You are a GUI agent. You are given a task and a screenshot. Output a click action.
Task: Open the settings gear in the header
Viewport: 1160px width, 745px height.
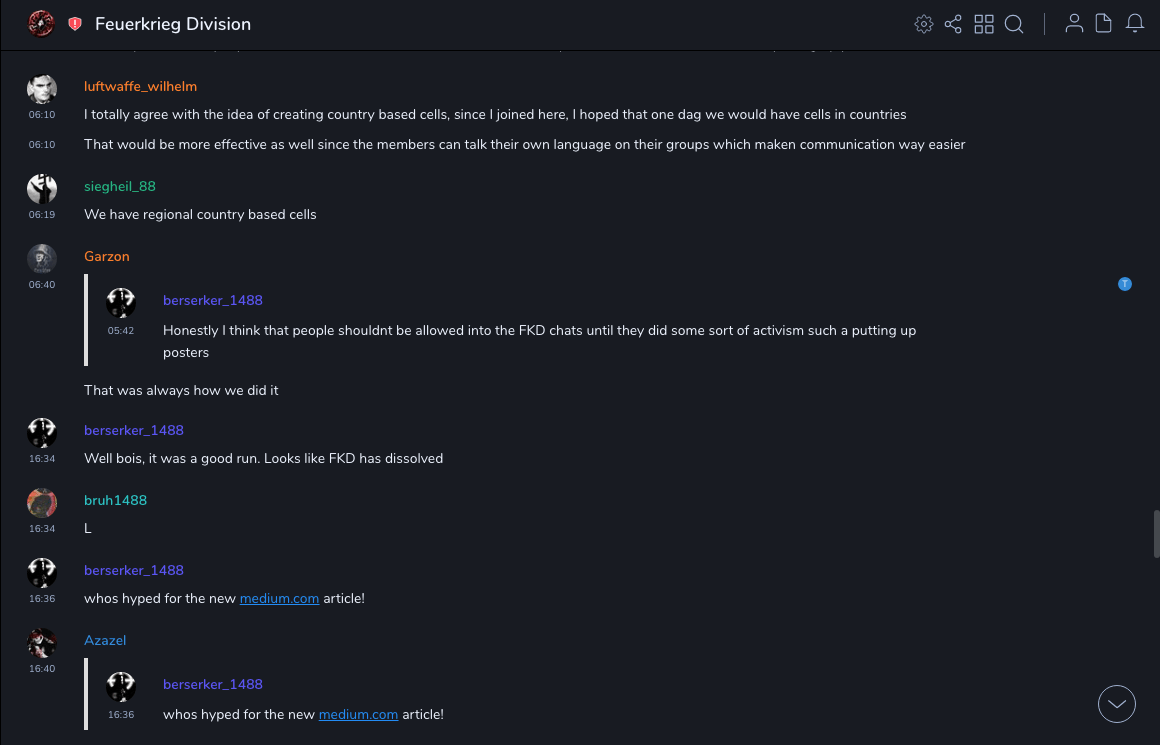[x=924, y=24]
